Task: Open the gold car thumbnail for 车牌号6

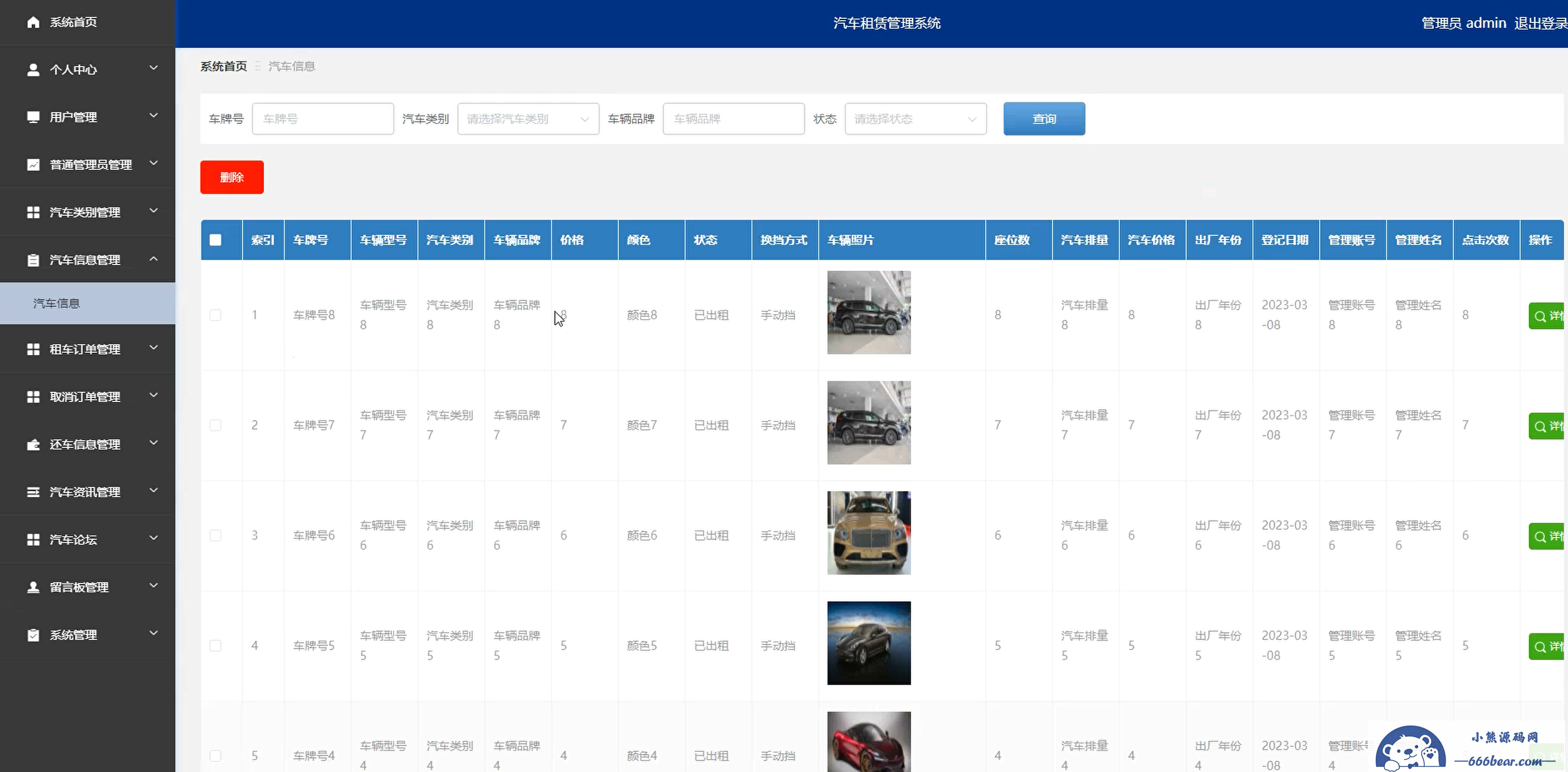Action: pos(869,533)
